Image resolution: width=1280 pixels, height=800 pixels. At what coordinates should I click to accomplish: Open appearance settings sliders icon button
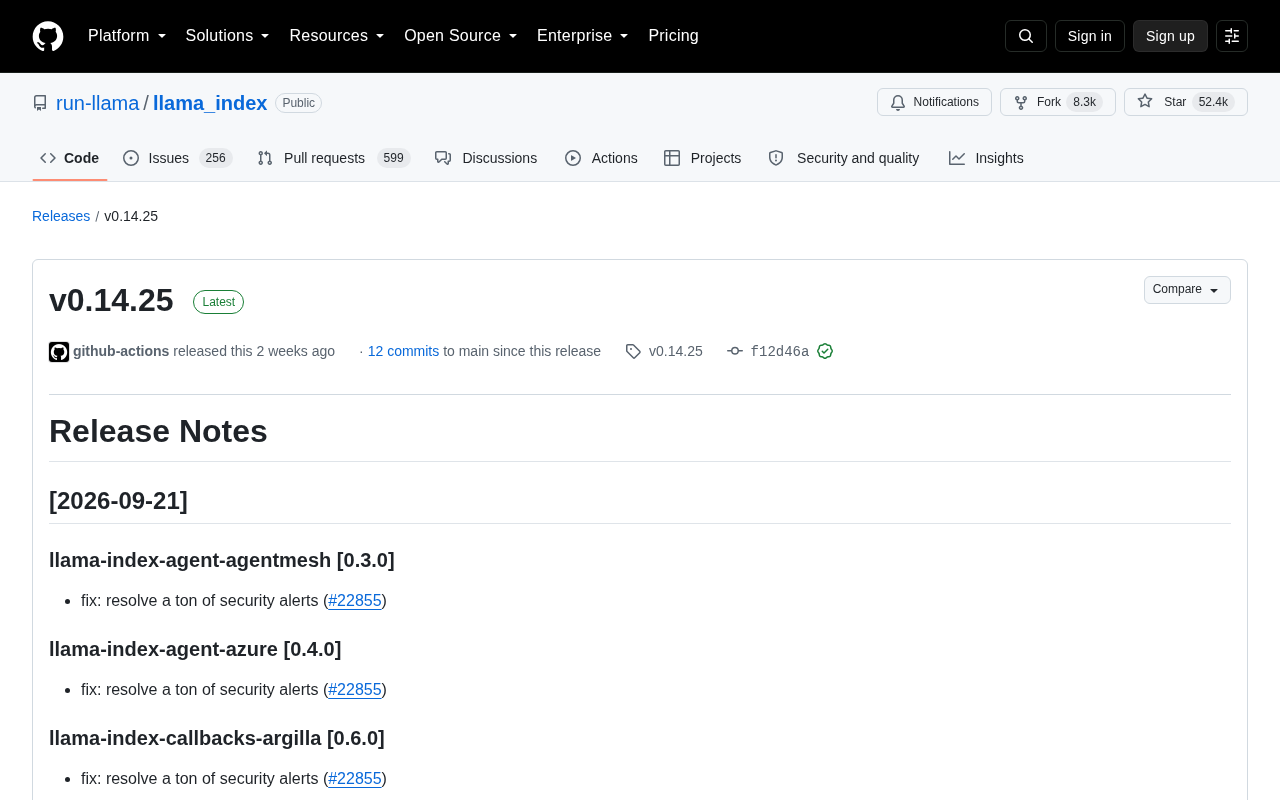tap(1232, 36)
